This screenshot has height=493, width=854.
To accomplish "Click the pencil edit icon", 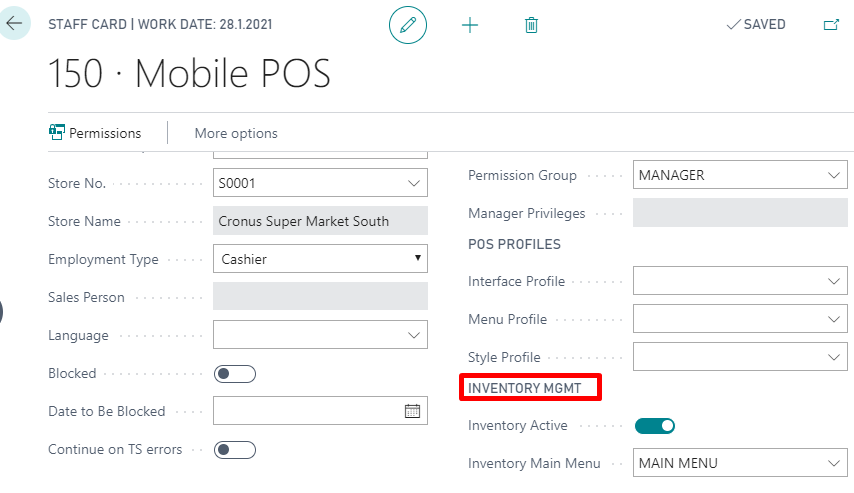I will [x=408, y=25].
